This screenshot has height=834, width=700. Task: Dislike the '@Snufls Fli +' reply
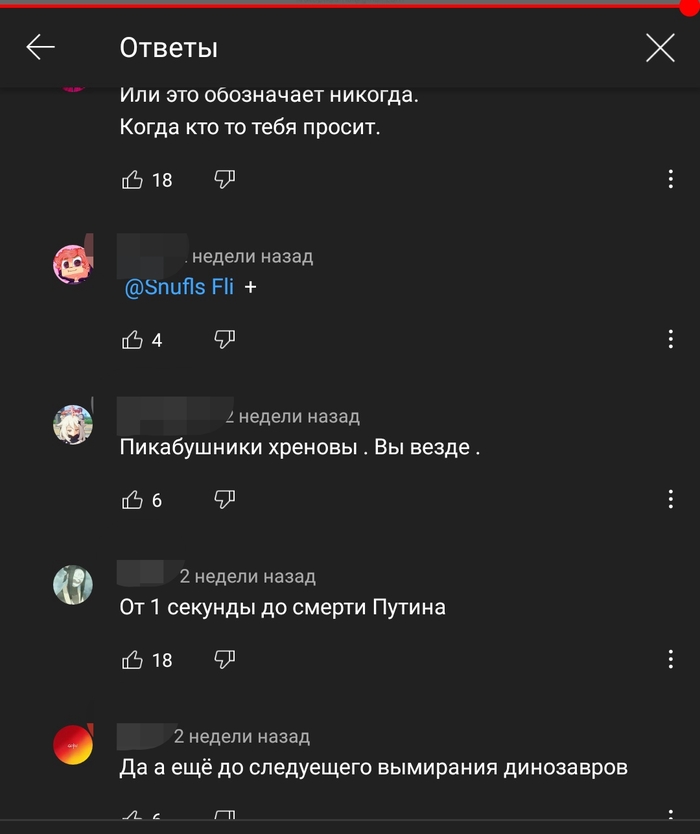[224, 339]
